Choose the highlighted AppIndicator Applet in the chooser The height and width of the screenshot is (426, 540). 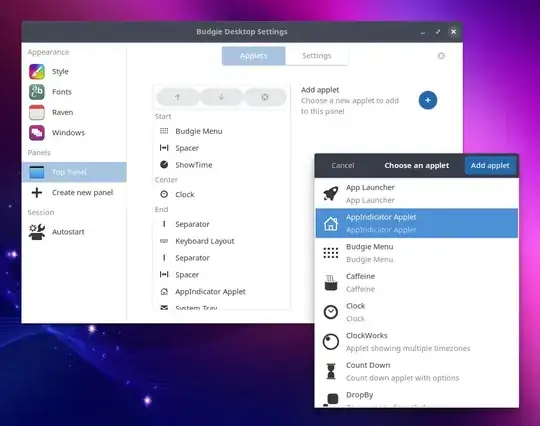[417, 223]
